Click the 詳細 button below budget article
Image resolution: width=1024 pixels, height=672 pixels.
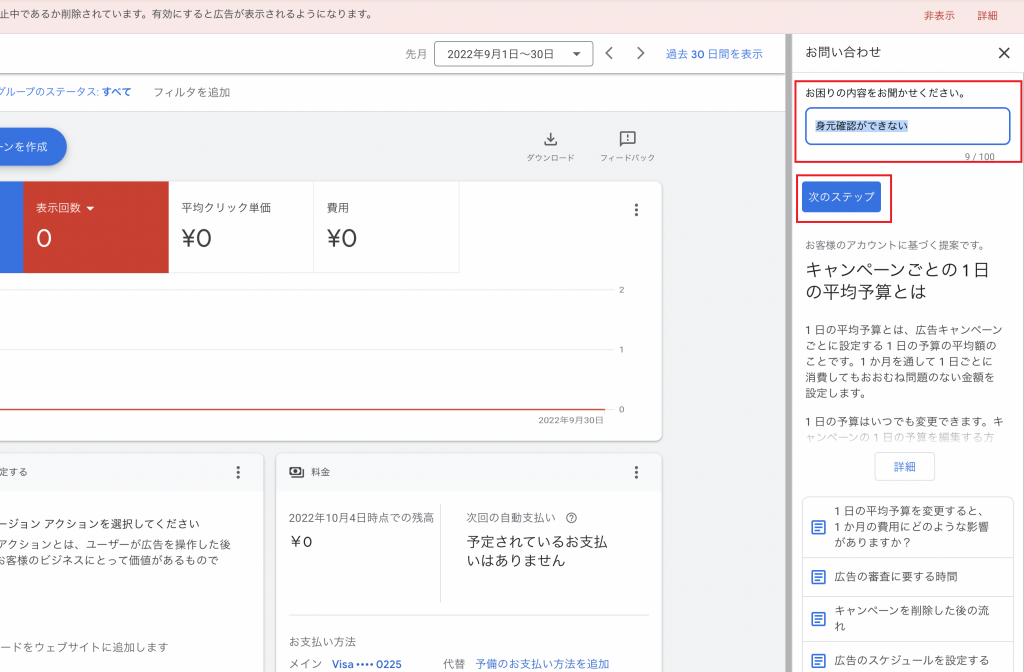point(904,466)
